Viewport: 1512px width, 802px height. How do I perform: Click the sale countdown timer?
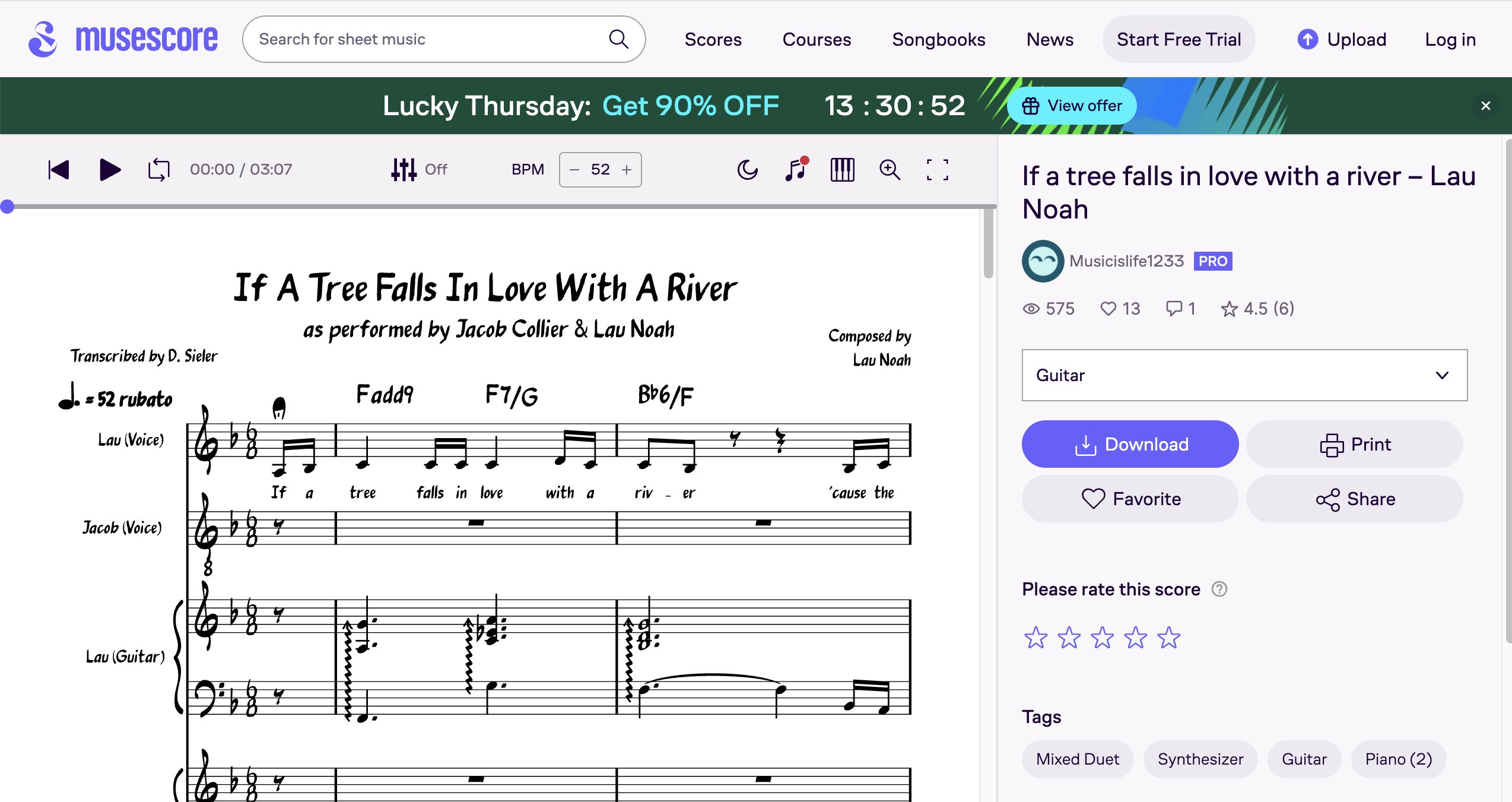coord(894,106)
